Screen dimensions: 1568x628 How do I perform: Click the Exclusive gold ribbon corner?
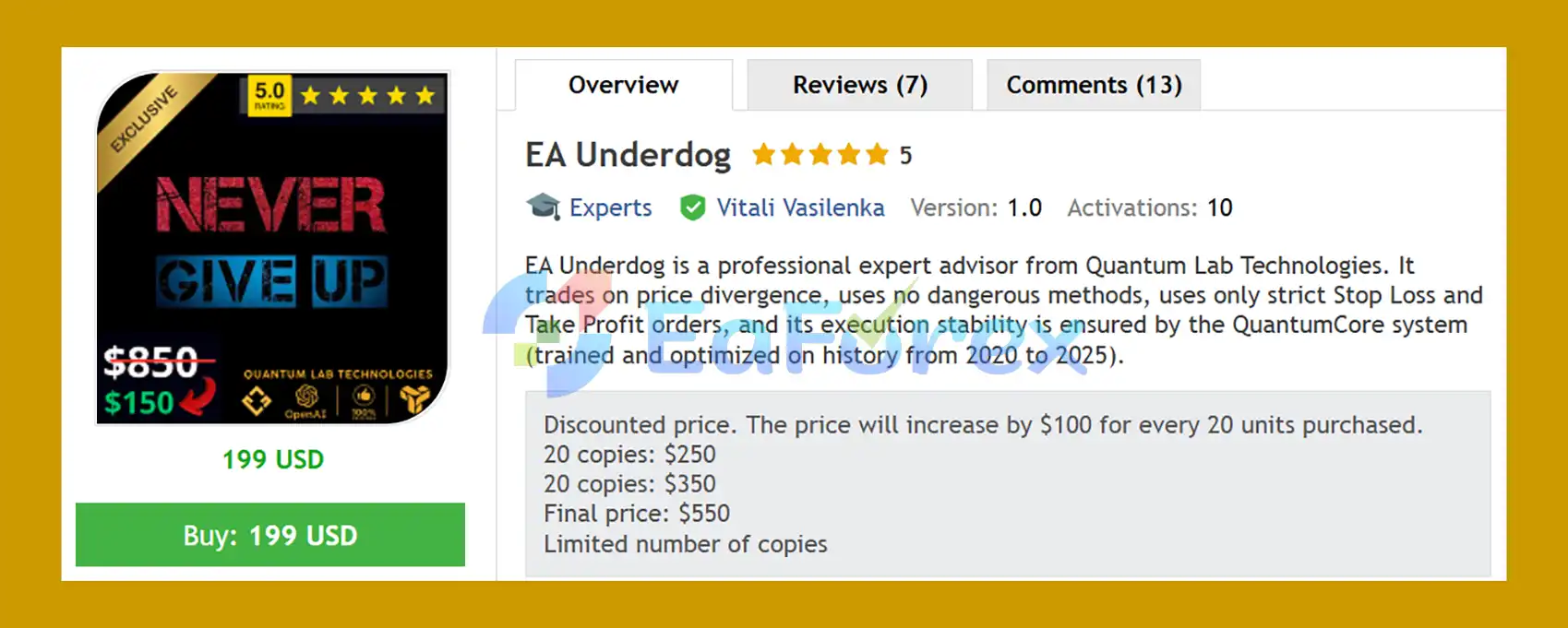tap(143, 120)
